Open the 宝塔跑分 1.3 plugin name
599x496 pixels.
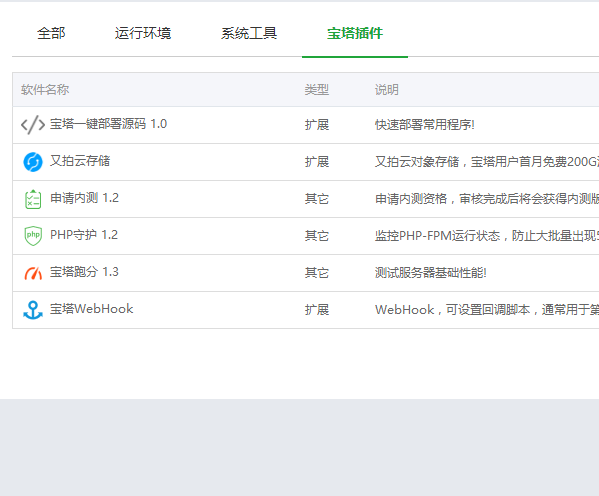(84, 272)
